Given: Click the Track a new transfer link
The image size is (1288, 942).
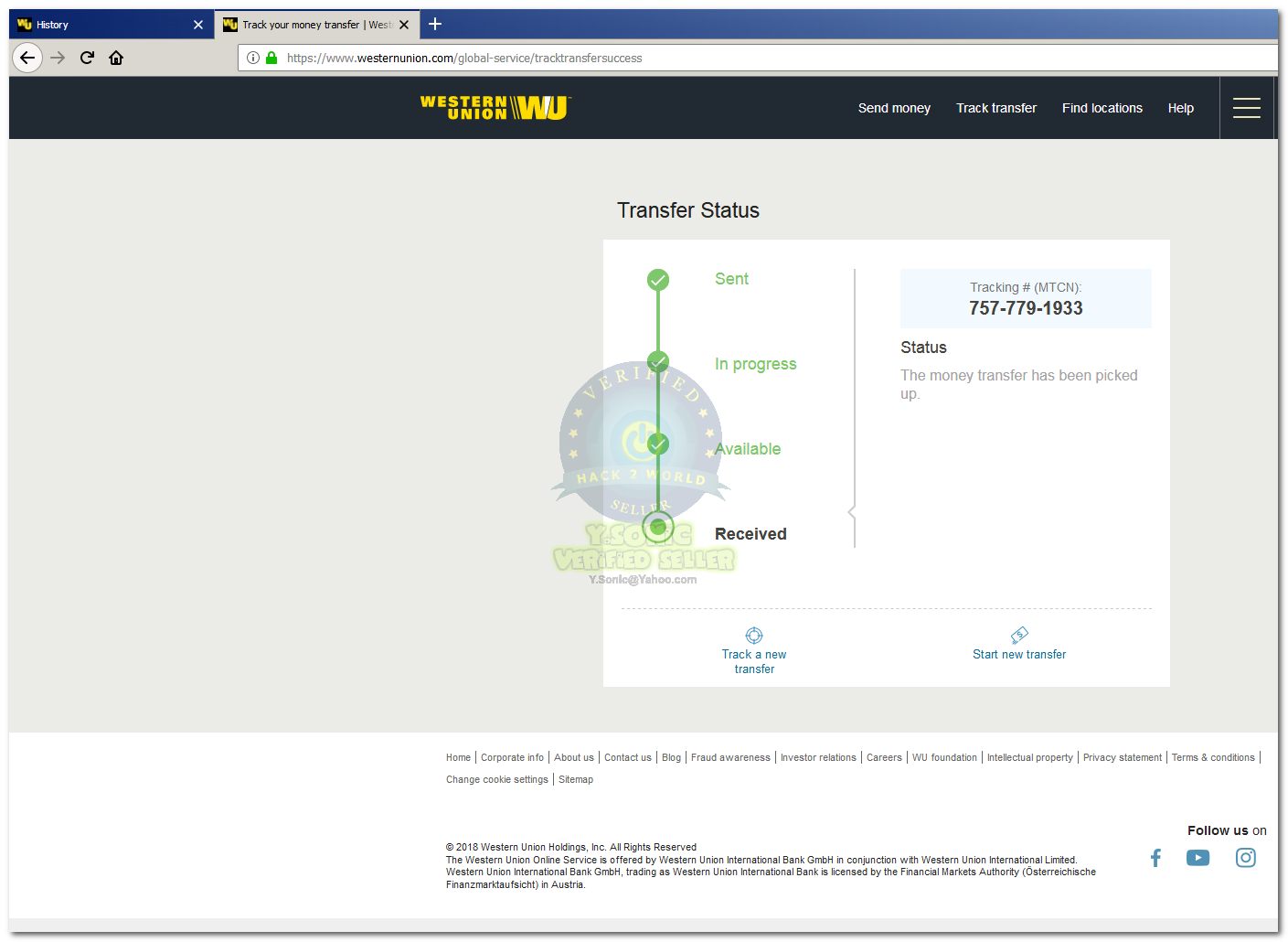Looking at the screenshot, I should [x=754, y=661].
